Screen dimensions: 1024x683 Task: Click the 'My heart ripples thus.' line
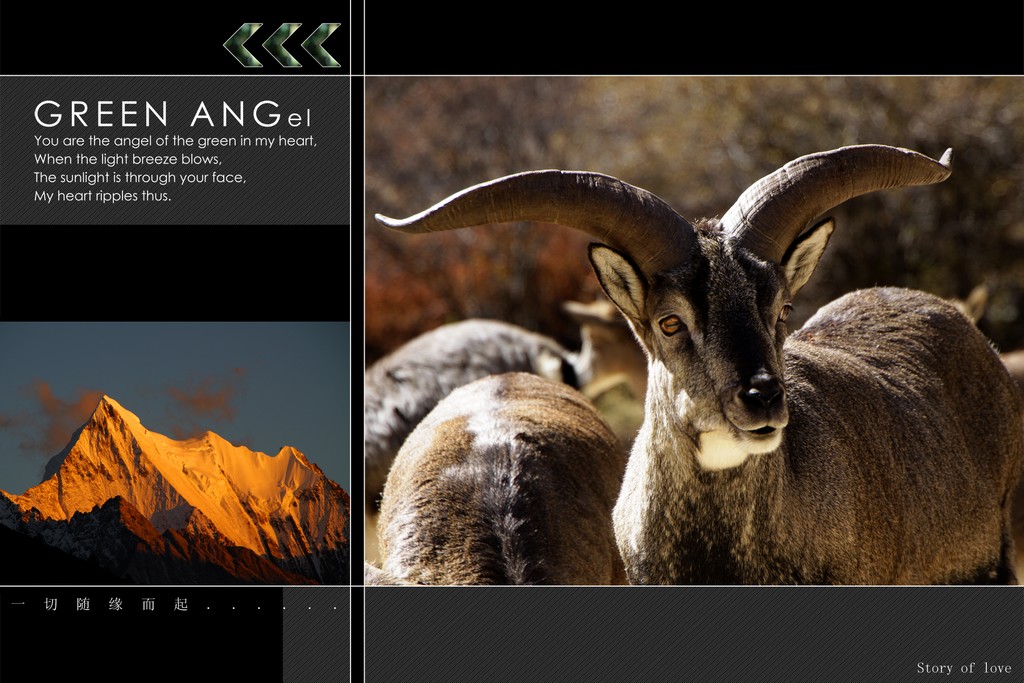[x=102, y=196]
